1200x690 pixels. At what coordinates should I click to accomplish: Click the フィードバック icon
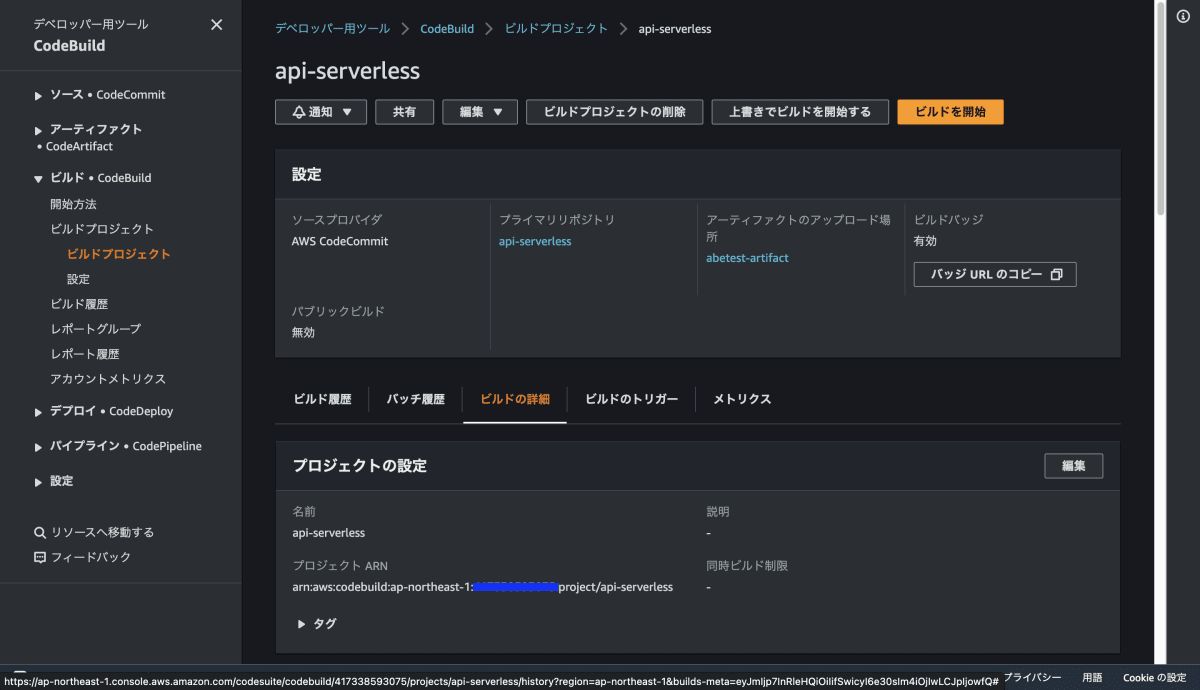point(40,558)
